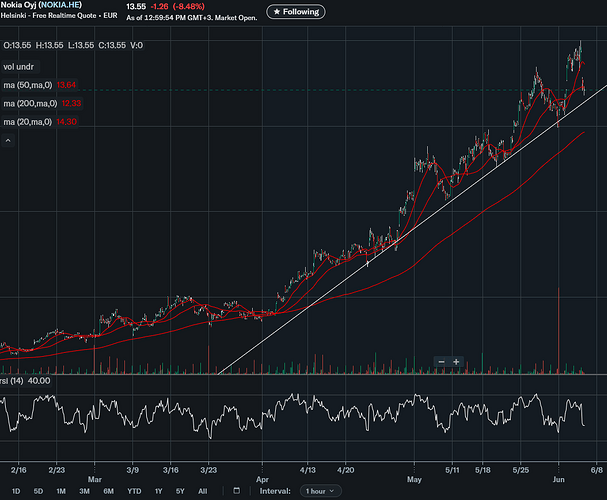Select the All range
607x500 pixels.
point(202,491)
